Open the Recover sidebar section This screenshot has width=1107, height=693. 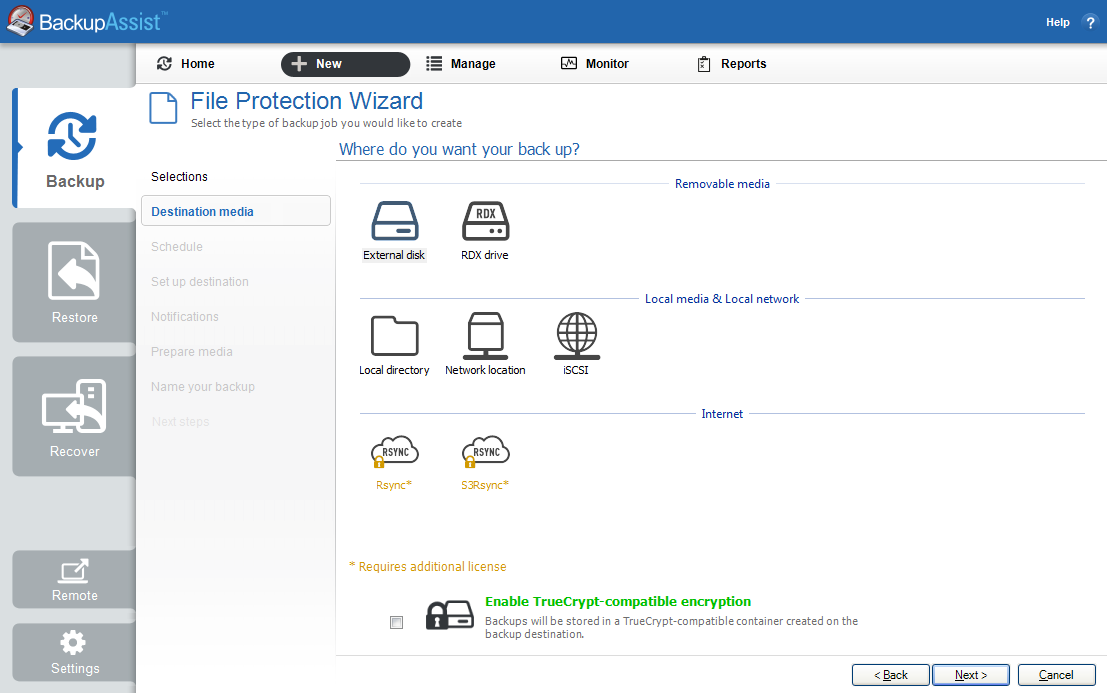coord(73,415)
